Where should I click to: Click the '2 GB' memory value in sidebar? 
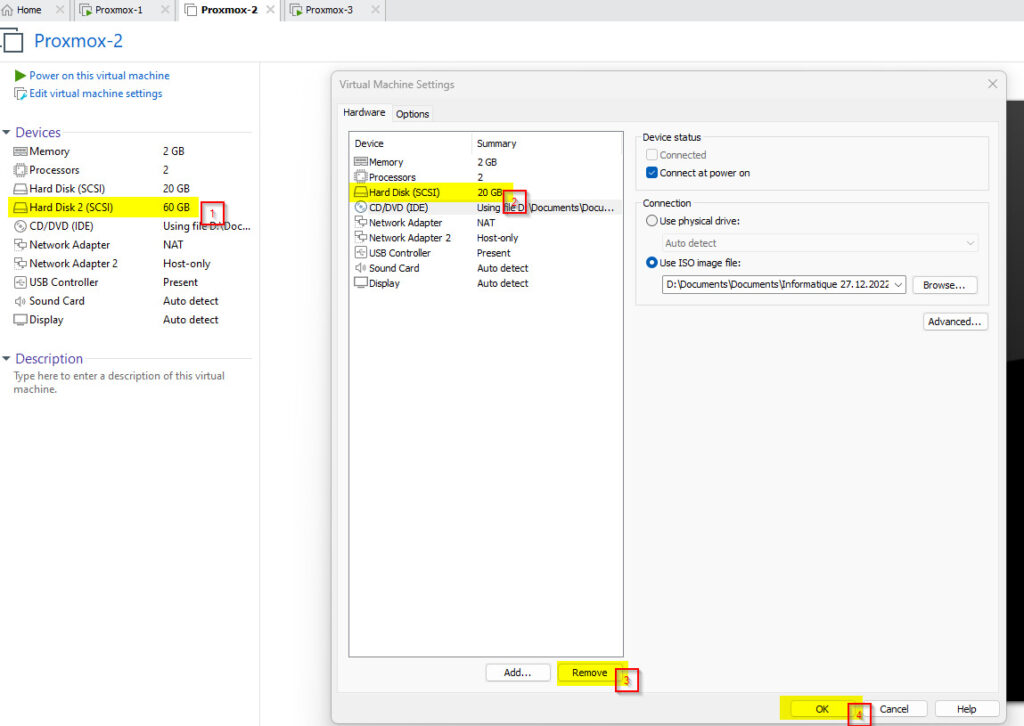coord(174,151)
